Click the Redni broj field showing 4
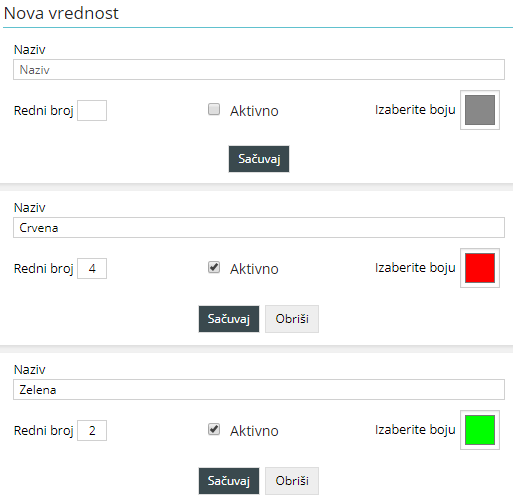The width and height of the screenshot is (513, 502). 92,268
